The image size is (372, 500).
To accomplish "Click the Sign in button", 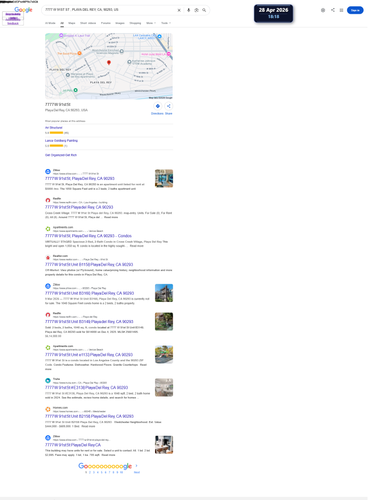I will (355, 10).
